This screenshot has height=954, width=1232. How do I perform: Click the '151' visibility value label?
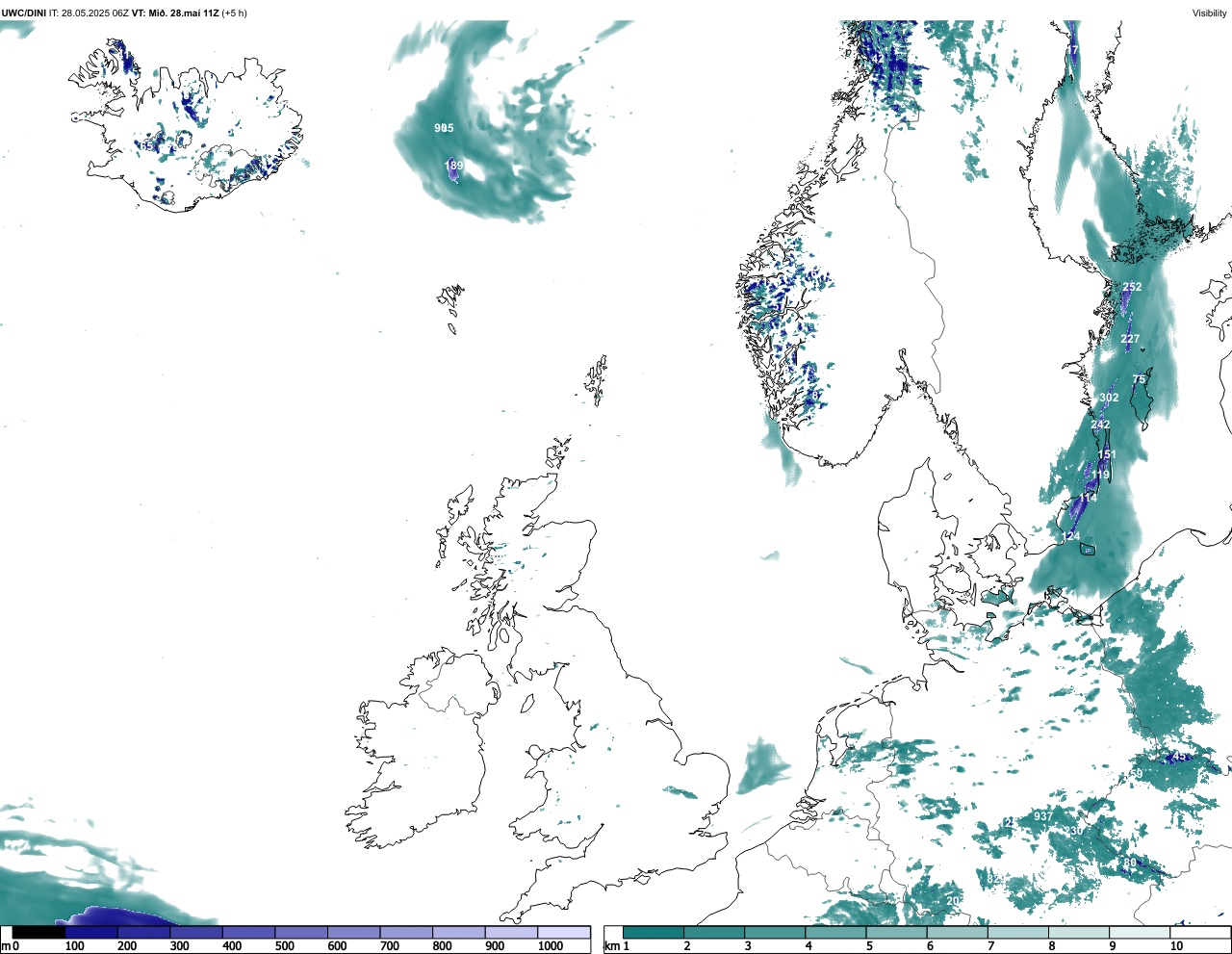(x=1107, y=455)
